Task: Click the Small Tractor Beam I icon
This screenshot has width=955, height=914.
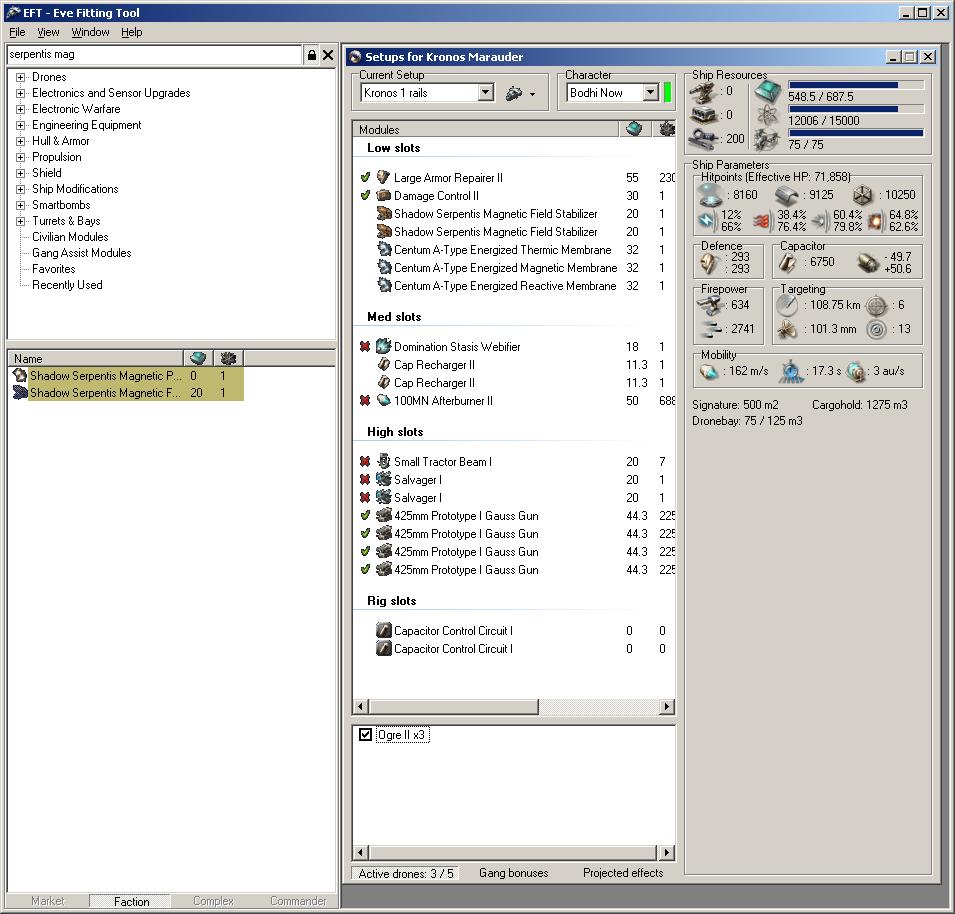Action: (x=383, y=462)
